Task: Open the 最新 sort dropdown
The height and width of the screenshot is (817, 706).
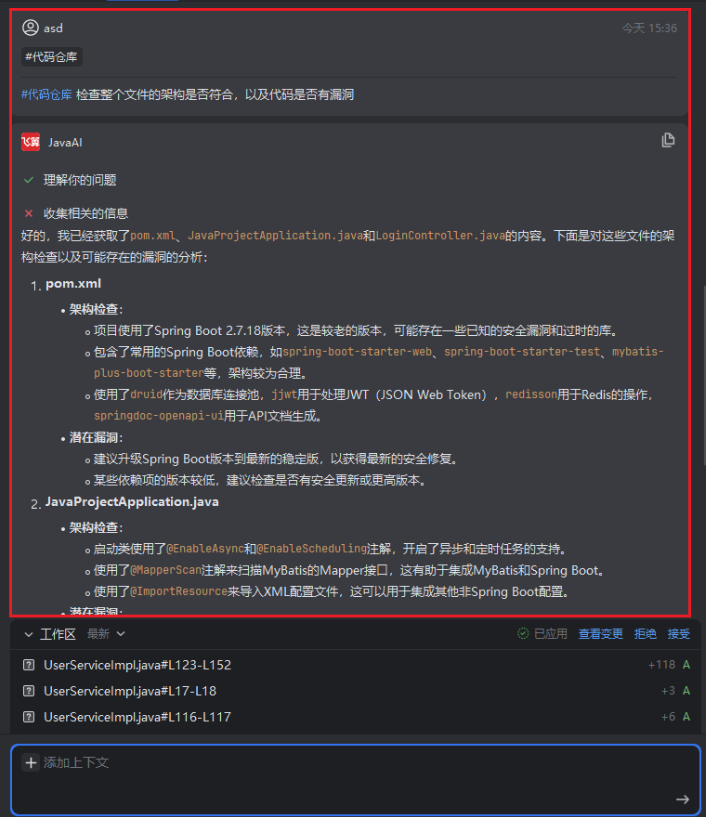Action: 106,634
